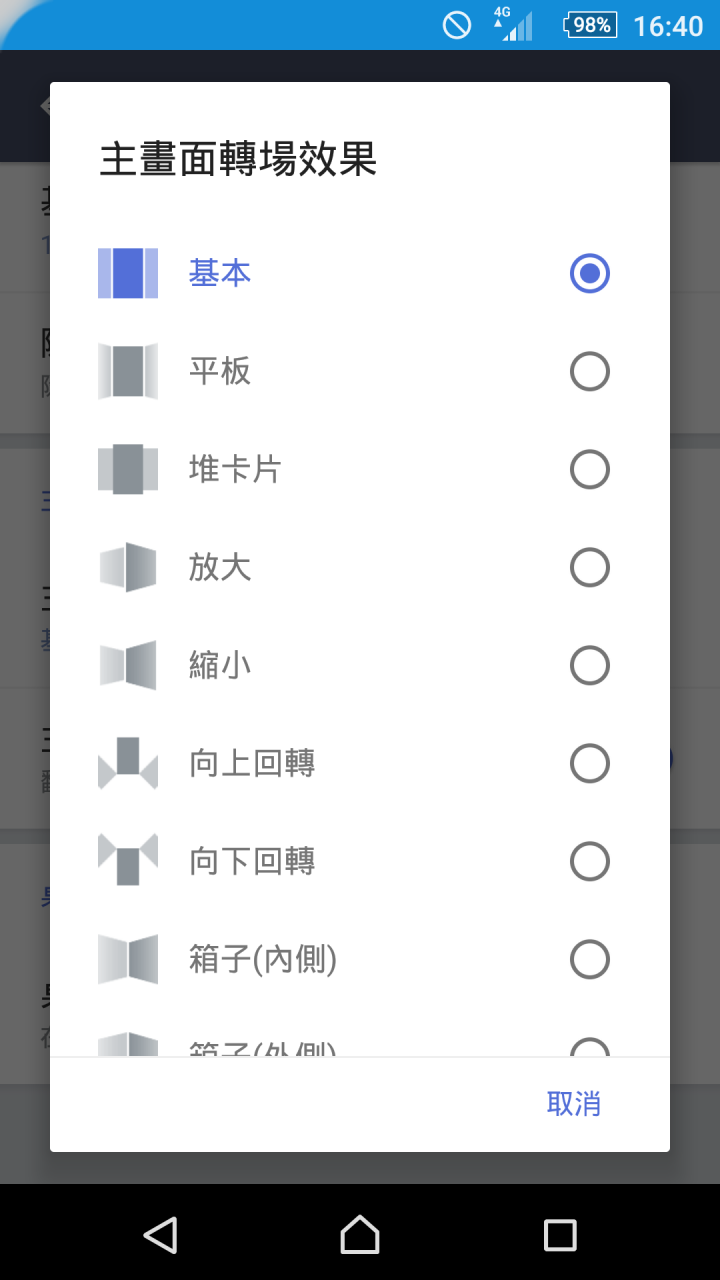The width and height of the screenshot is (720, 1280).
Task: Choose the 箱子(內側) list entry text
Action: [263, 959]
